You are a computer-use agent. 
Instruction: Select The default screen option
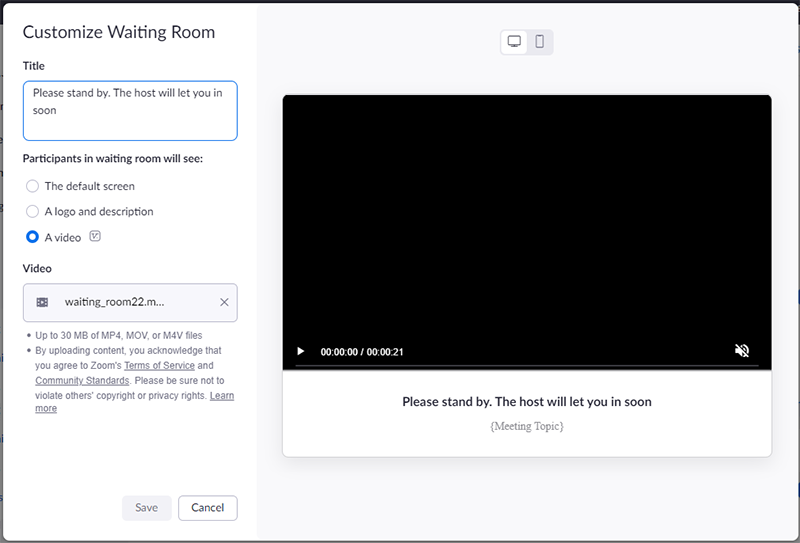(x=33, y=186)
